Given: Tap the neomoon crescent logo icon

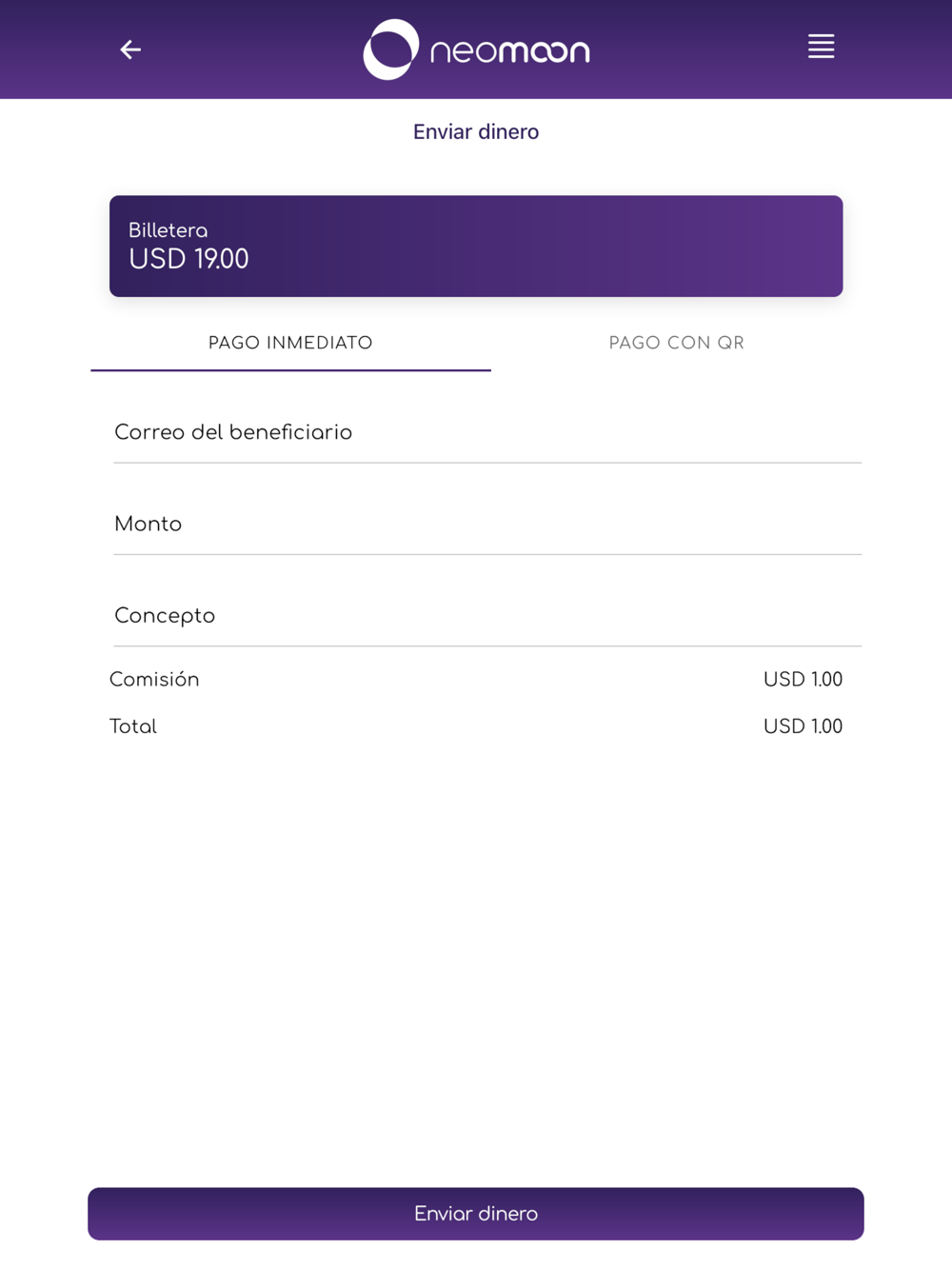Looking at the screenshot, I should [391, 50].
